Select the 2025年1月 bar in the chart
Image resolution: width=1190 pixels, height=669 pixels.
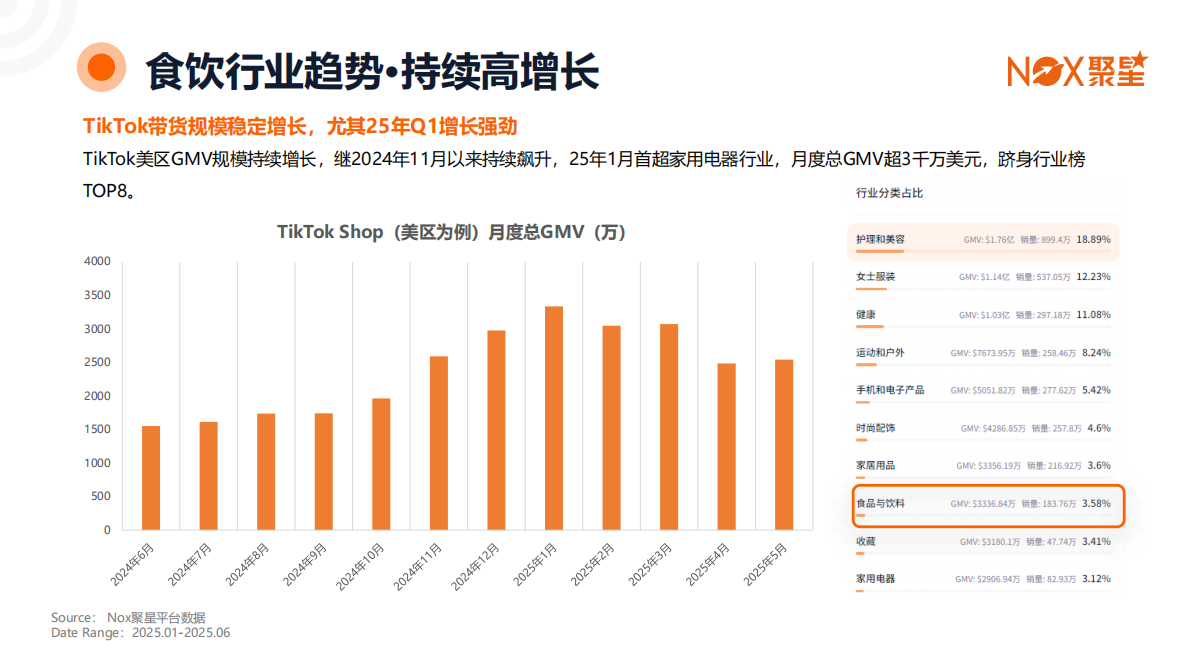coord(553,417)
